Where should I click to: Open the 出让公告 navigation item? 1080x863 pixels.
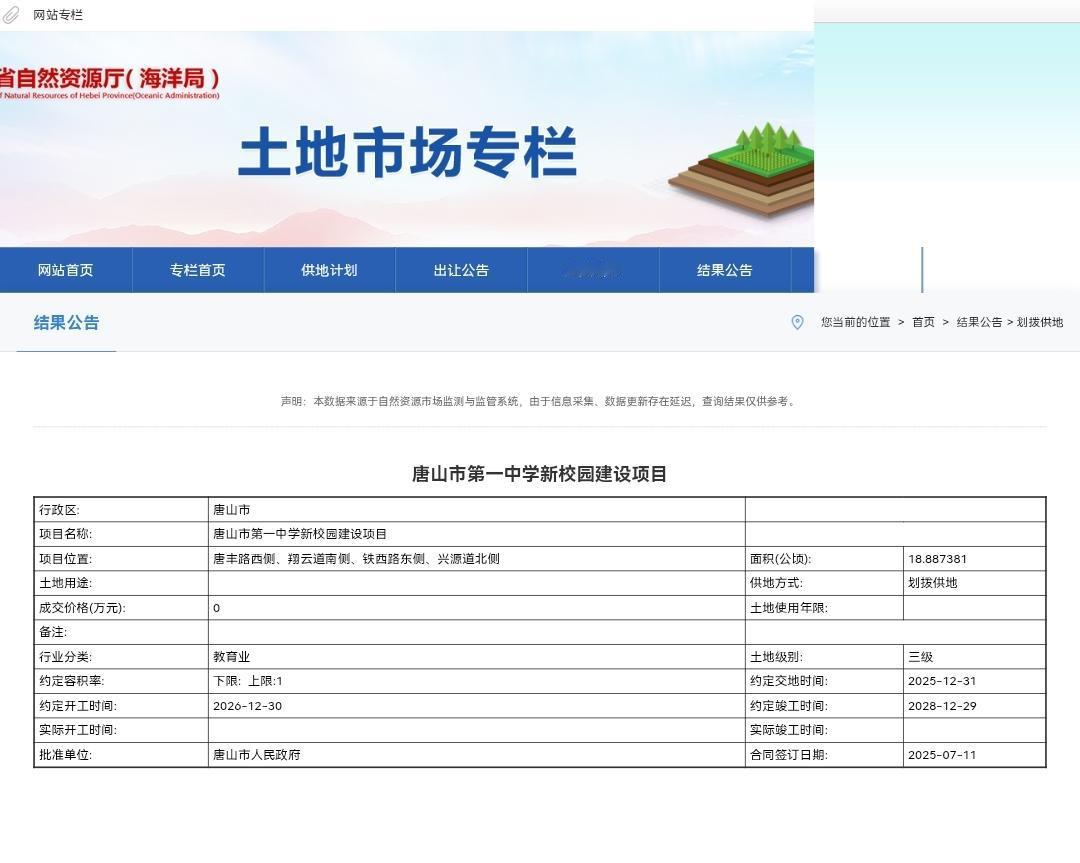[x=461, y=270]
